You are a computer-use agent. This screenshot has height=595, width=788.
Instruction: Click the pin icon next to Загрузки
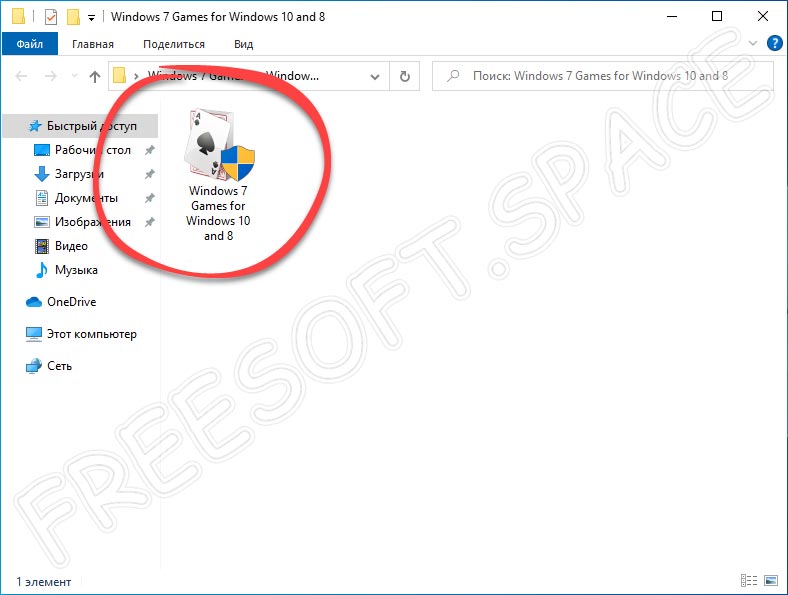(150, 174)
